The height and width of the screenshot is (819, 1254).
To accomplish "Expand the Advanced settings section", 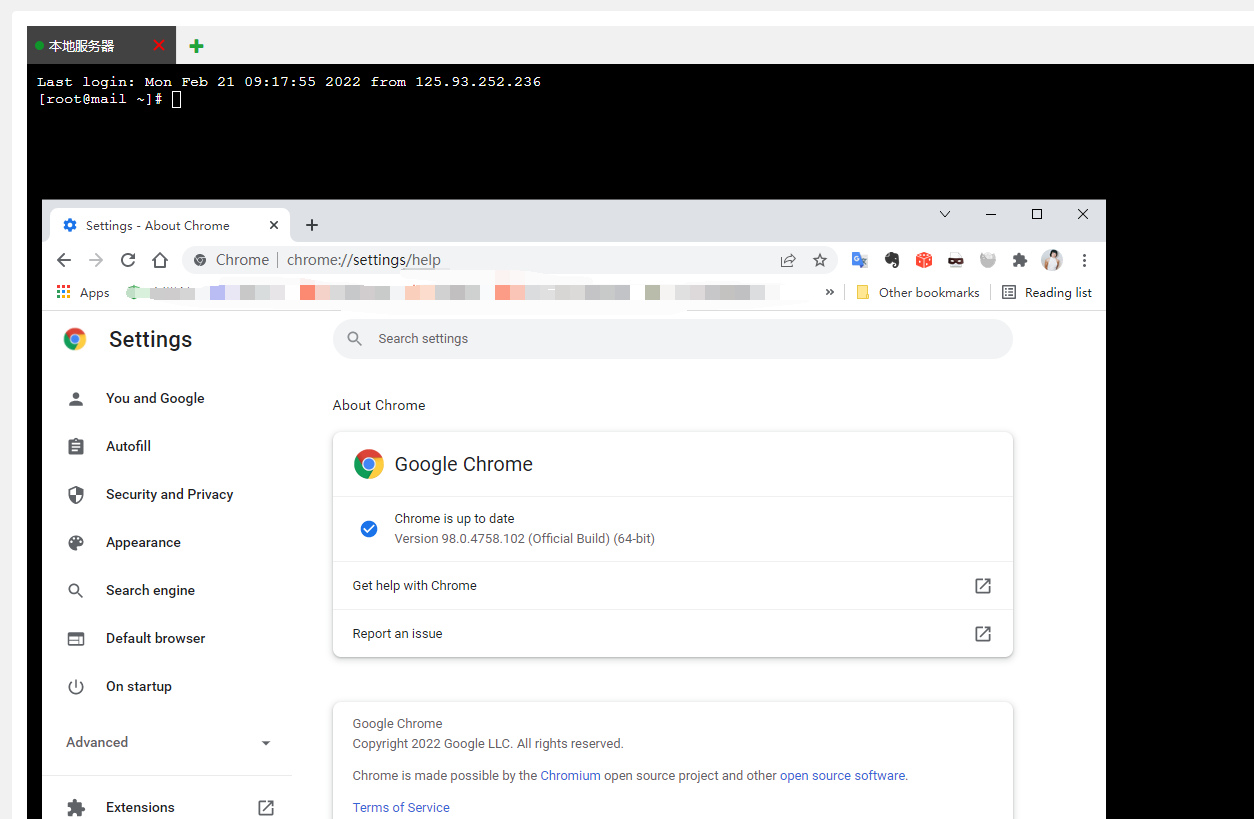I will pyautogui.click(x=168, y=742).
